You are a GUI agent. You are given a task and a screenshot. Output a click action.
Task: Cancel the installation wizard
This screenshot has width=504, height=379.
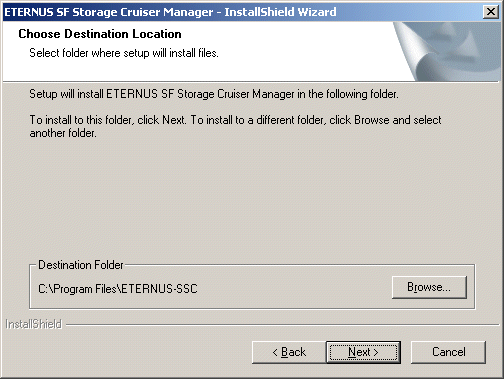(x=448, y=352)
